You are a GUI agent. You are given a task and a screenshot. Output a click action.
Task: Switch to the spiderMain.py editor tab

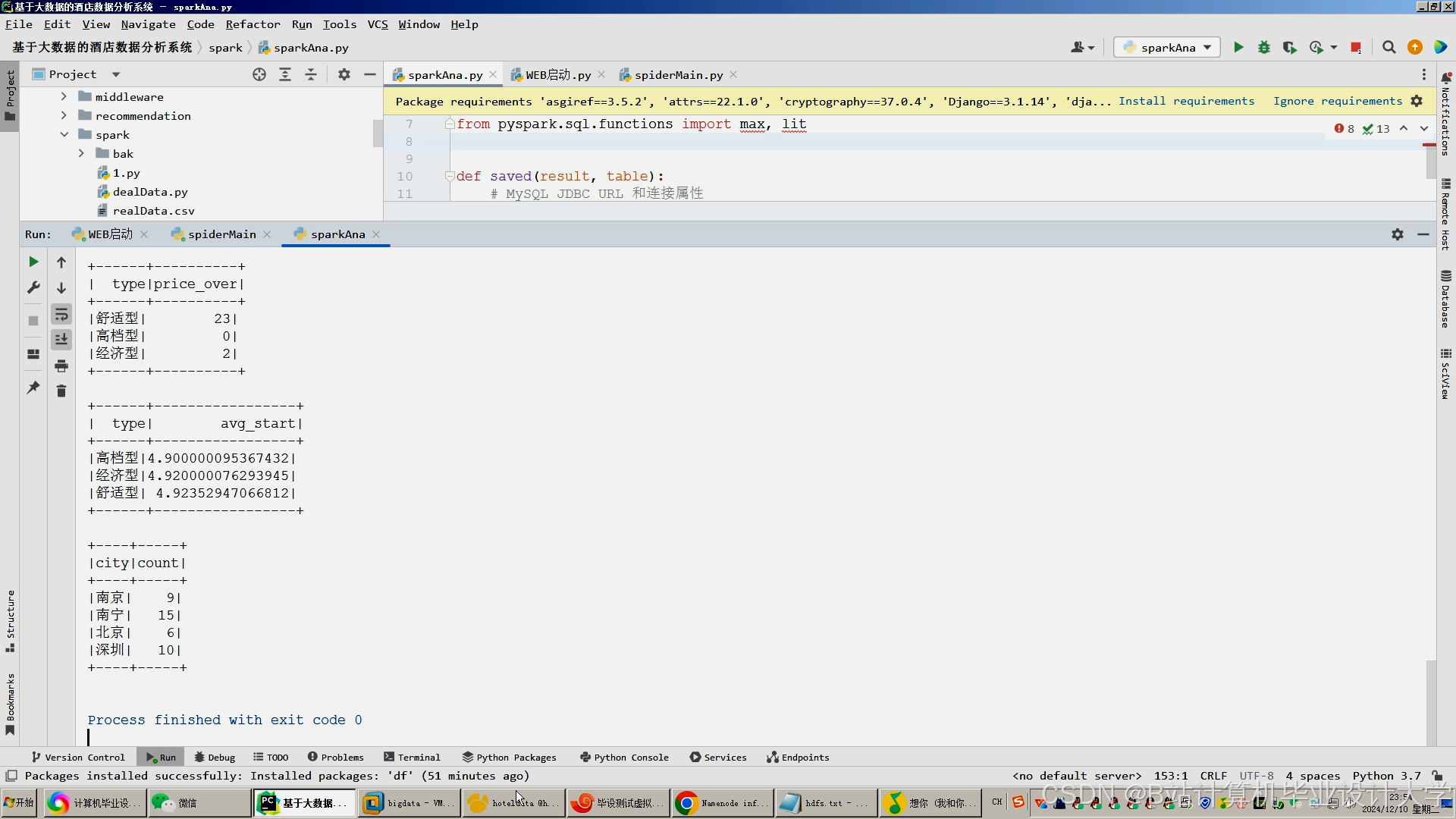tap(678, 75)
